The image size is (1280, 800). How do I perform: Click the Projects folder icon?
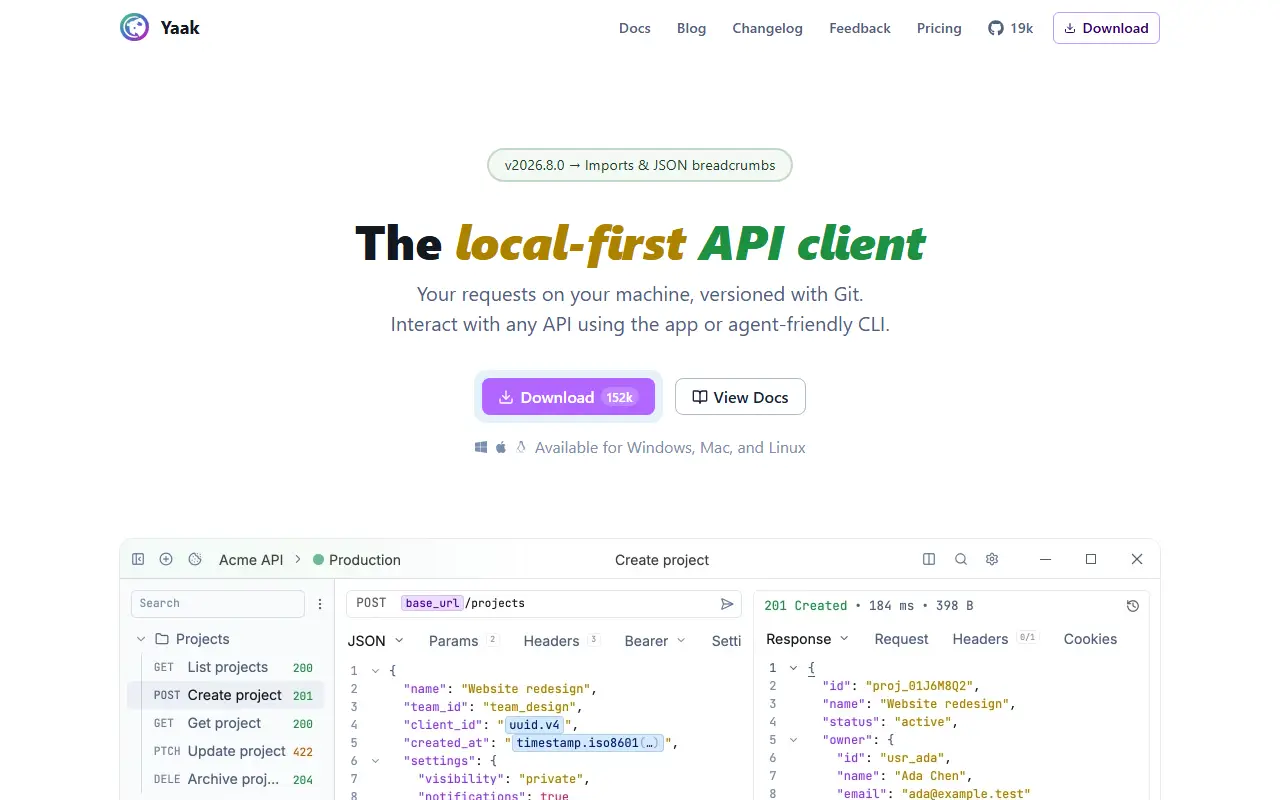coord(162,639)
